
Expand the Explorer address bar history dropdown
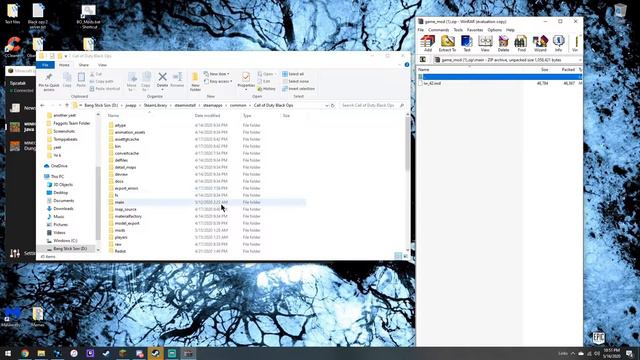327,105
